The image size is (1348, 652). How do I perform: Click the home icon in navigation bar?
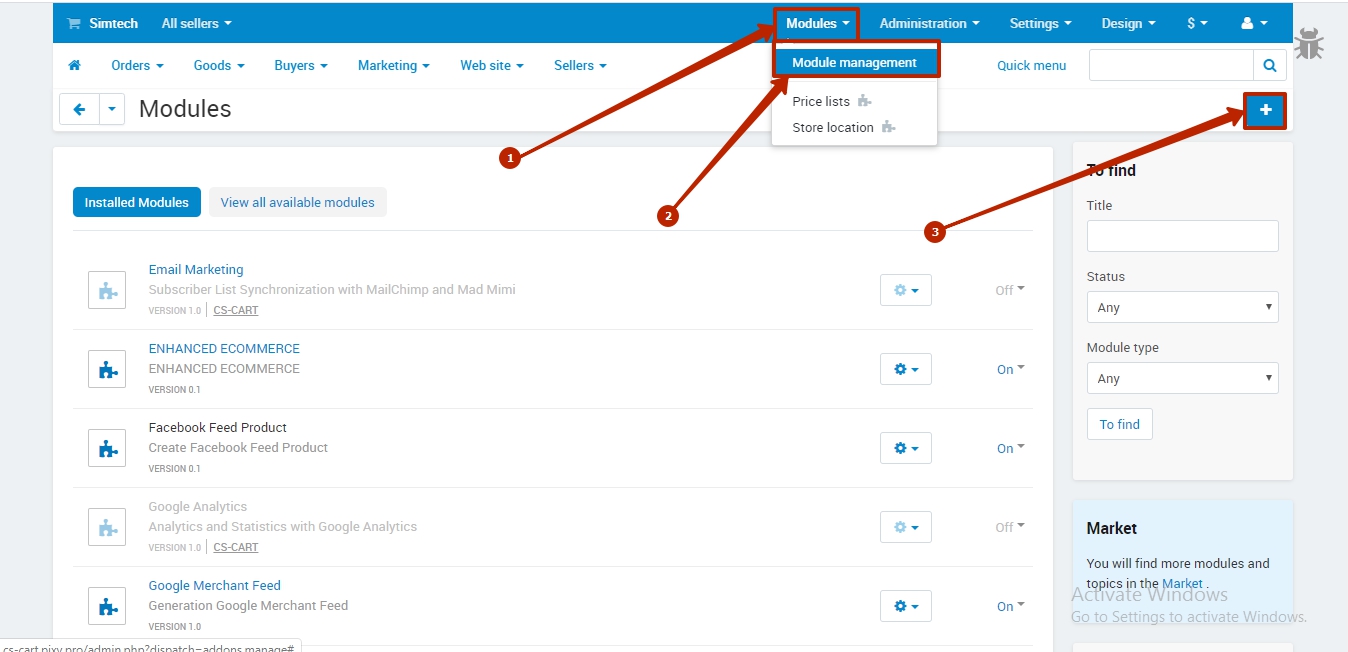pos(74,66)
